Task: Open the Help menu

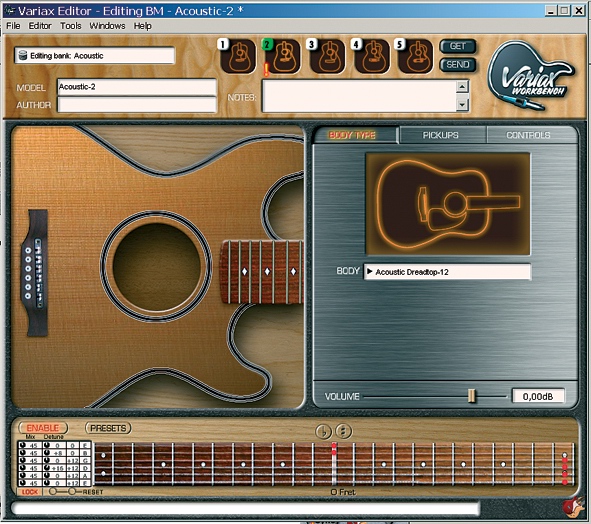Action: point(142,26)
